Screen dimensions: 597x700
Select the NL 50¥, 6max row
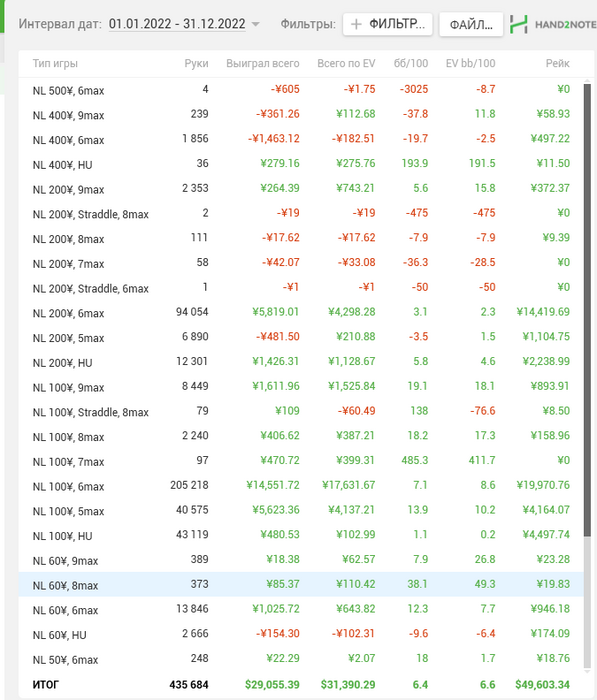301,658
